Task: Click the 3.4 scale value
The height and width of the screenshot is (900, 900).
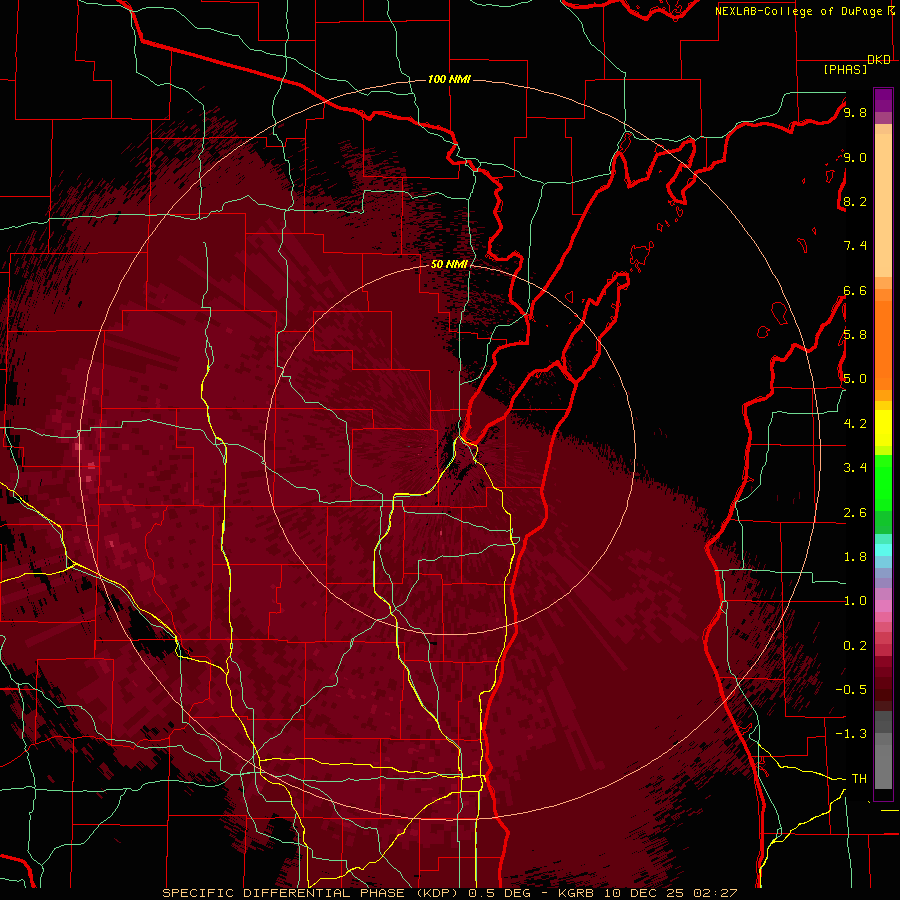Action: (x=855, y=468)
